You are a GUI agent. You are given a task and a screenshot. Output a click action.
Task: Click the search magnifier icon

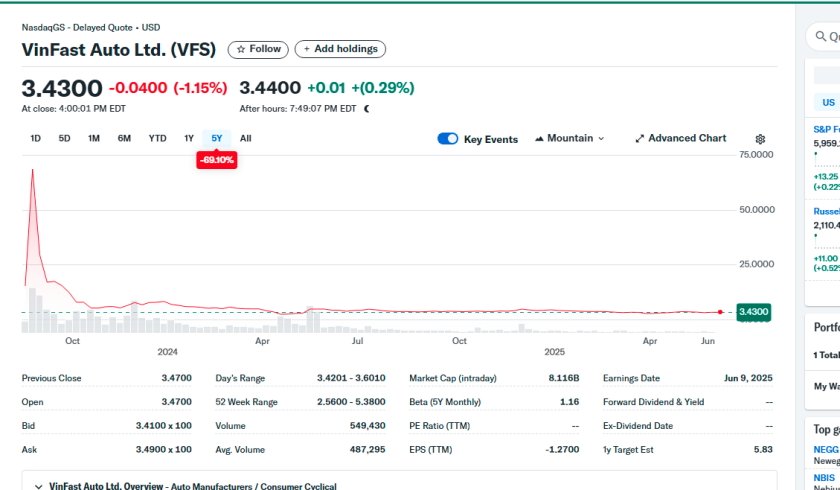[x=821, y=36]
